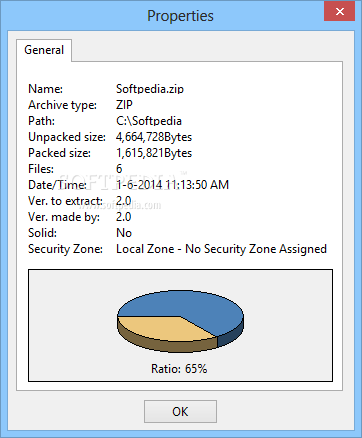Click the Solid: label
The width and height of the screenshot is (362, 438).
pos(42,233)
